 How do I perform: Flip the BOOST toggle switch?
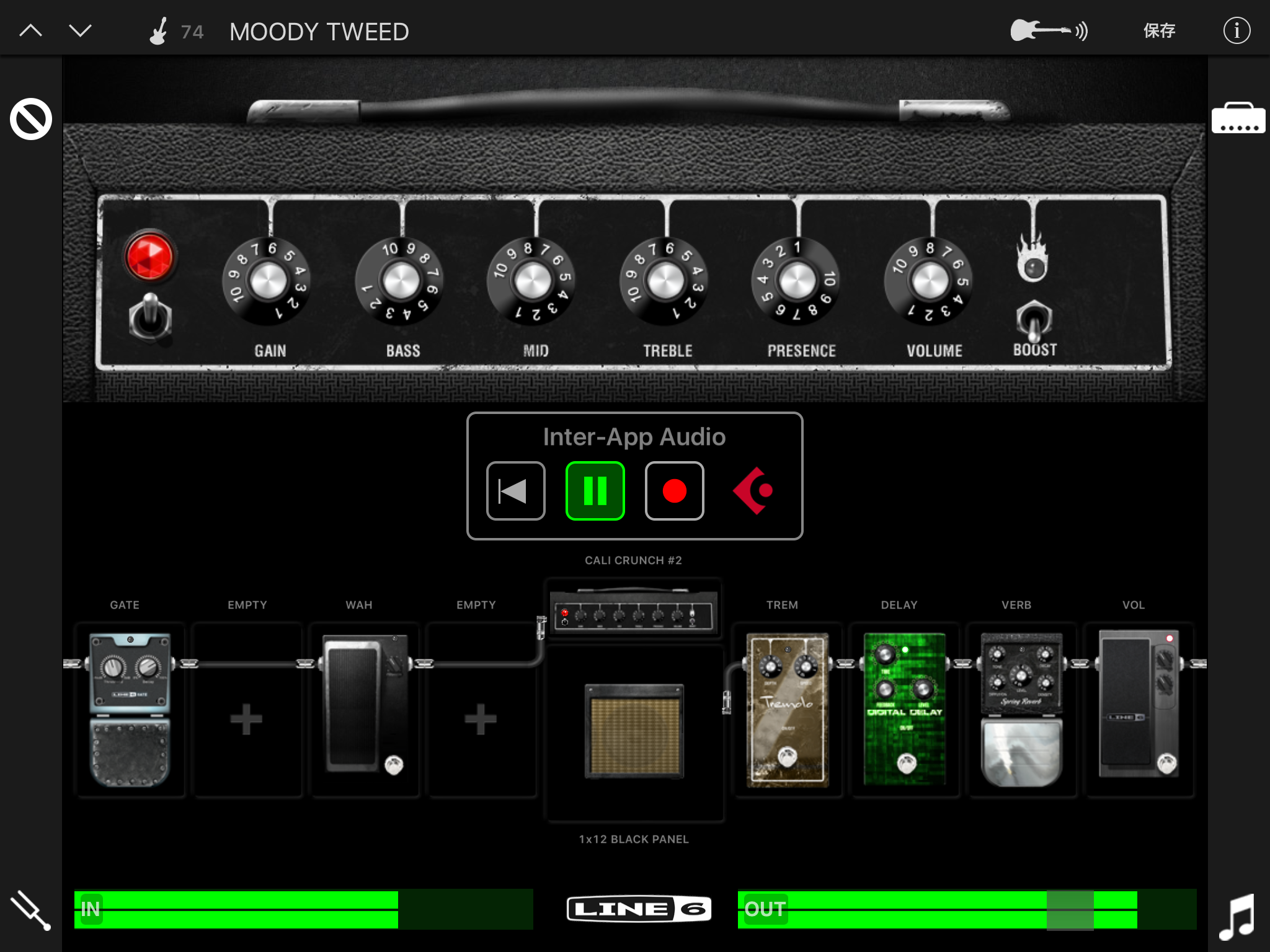(x=1034, y=321)
